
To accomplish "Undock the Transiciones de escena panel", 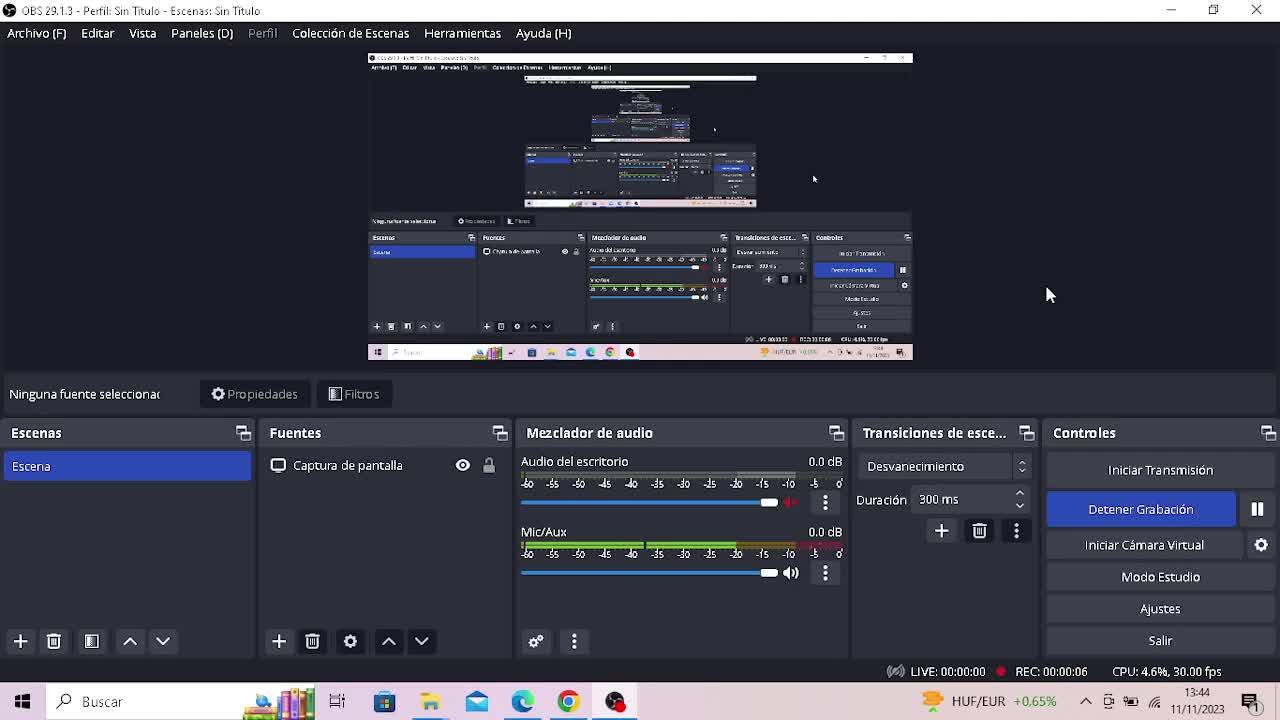I will [1026, 433].
